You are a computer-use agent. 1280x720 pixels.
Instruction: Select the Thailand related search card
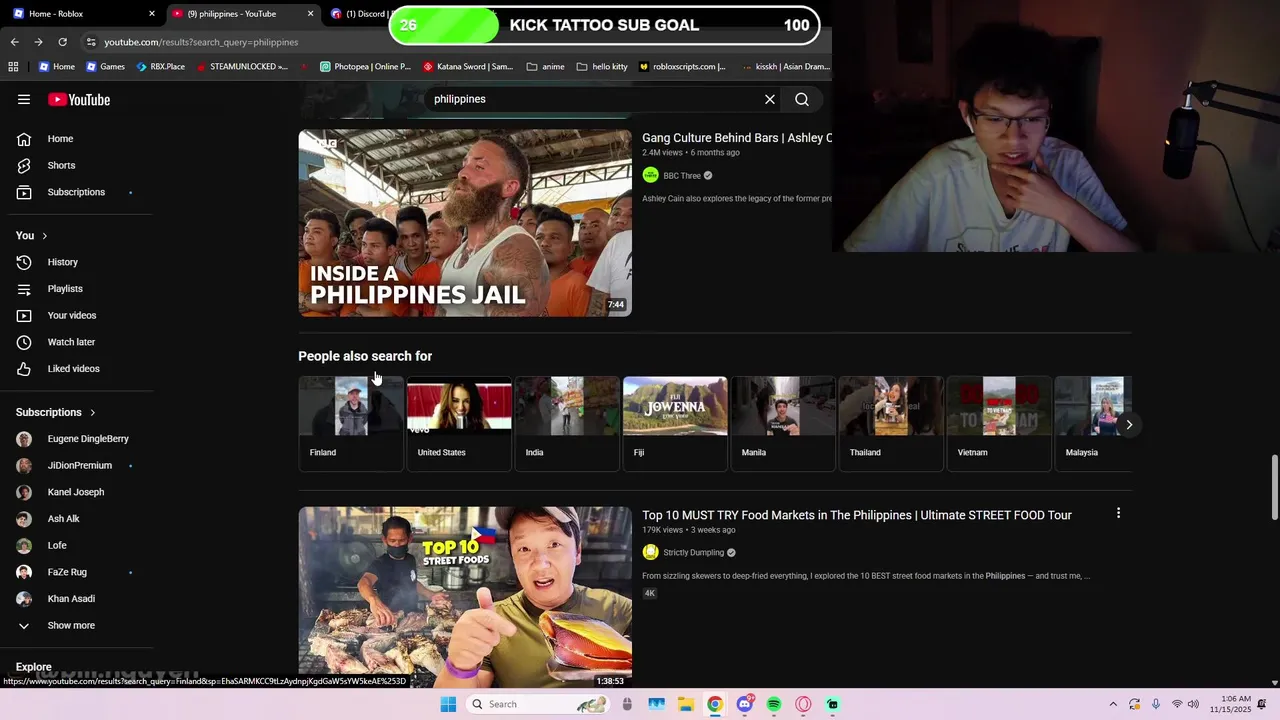tap(891, 423)
